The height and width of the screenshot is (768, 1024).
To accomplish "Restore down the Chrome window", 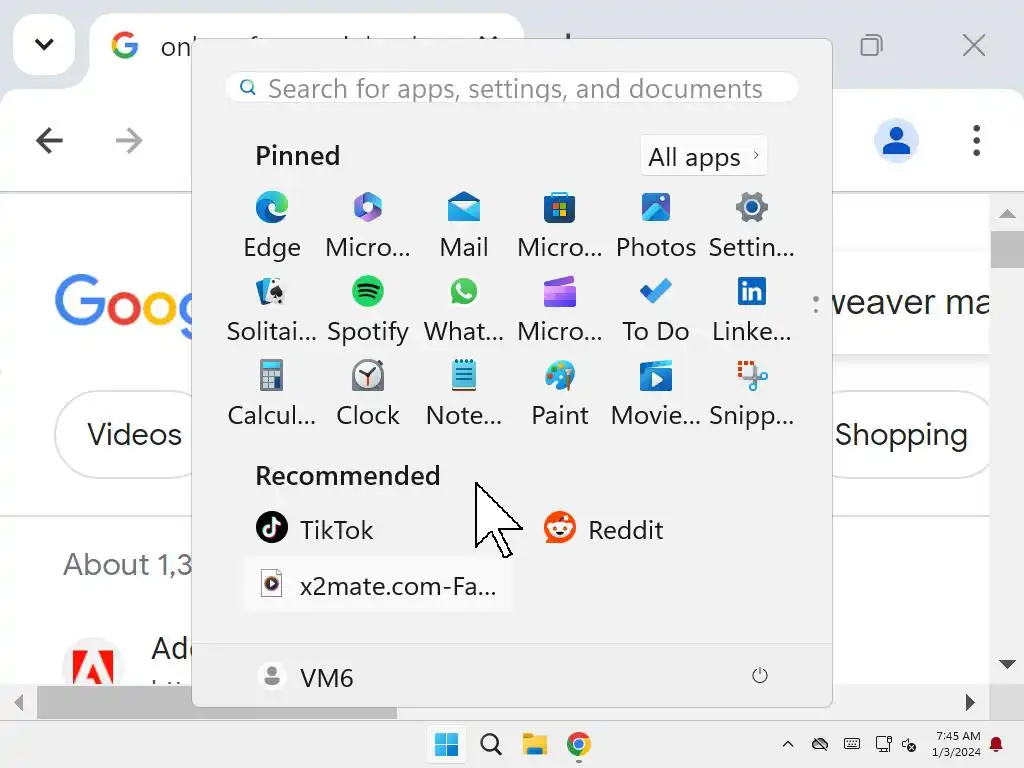I will [871, 46].
